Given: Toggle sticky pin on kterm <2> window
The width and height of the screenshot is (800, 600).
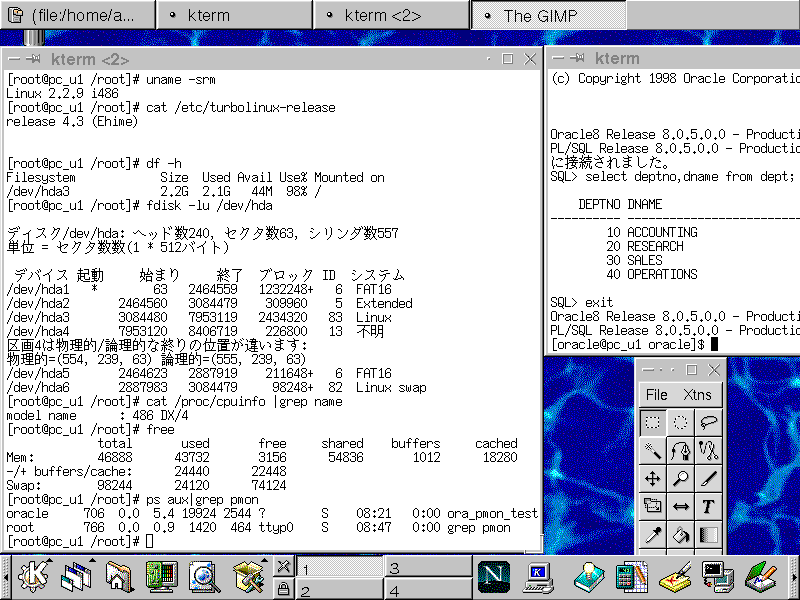Looking at the screenshot, I should (x=34, y=59).
